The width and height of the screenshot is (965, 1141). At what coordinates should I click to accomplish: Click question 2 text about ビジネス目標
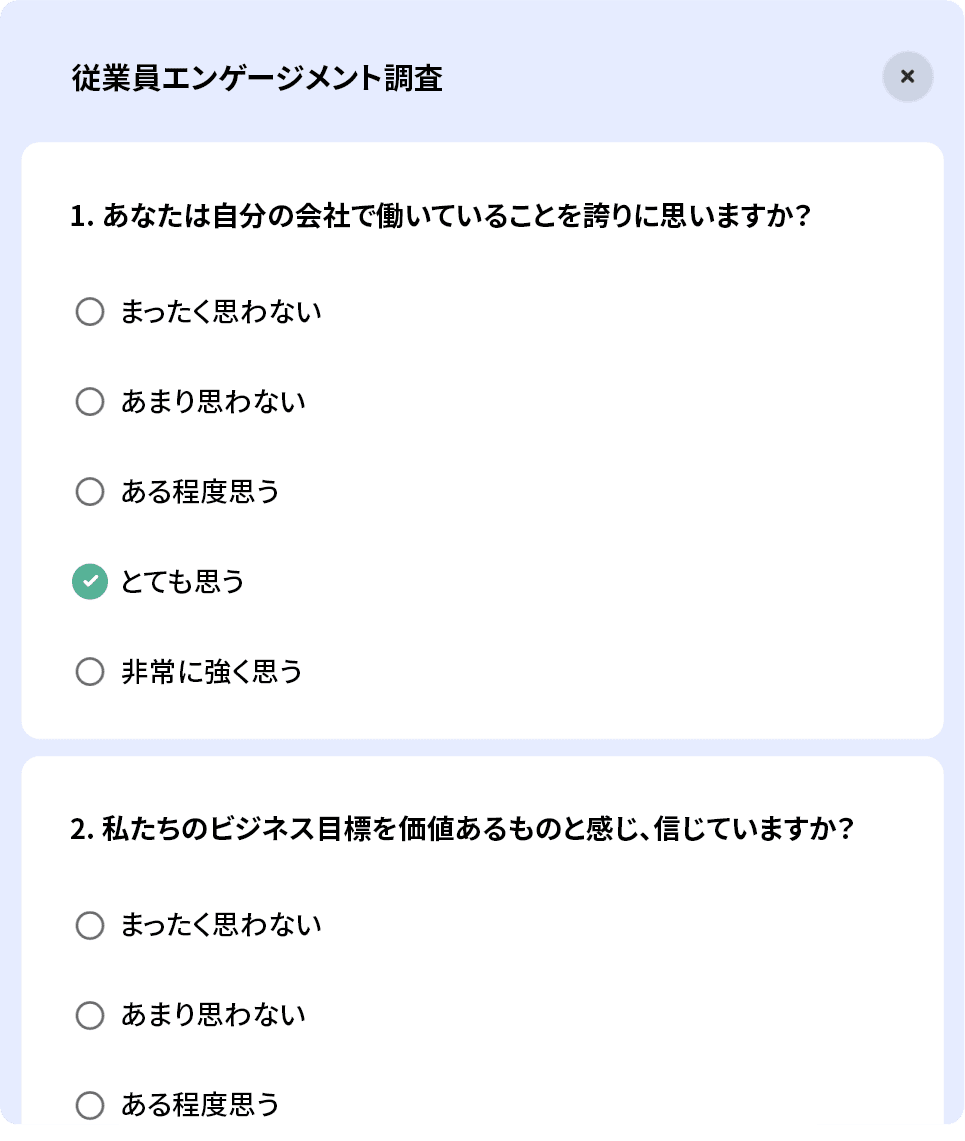click(x=461, y=830)
